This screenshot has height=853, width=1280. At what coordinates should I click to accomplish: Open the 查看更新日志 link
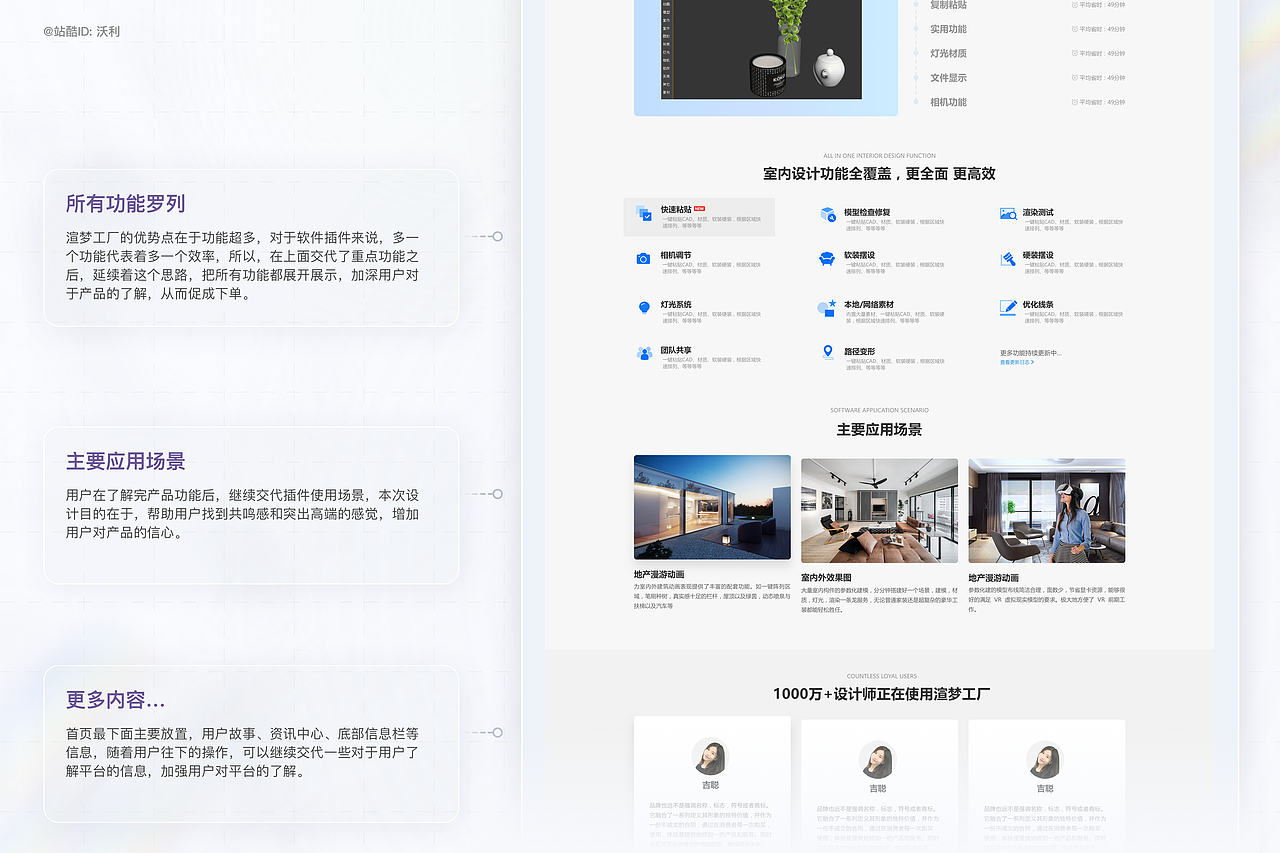point(1016,362)
